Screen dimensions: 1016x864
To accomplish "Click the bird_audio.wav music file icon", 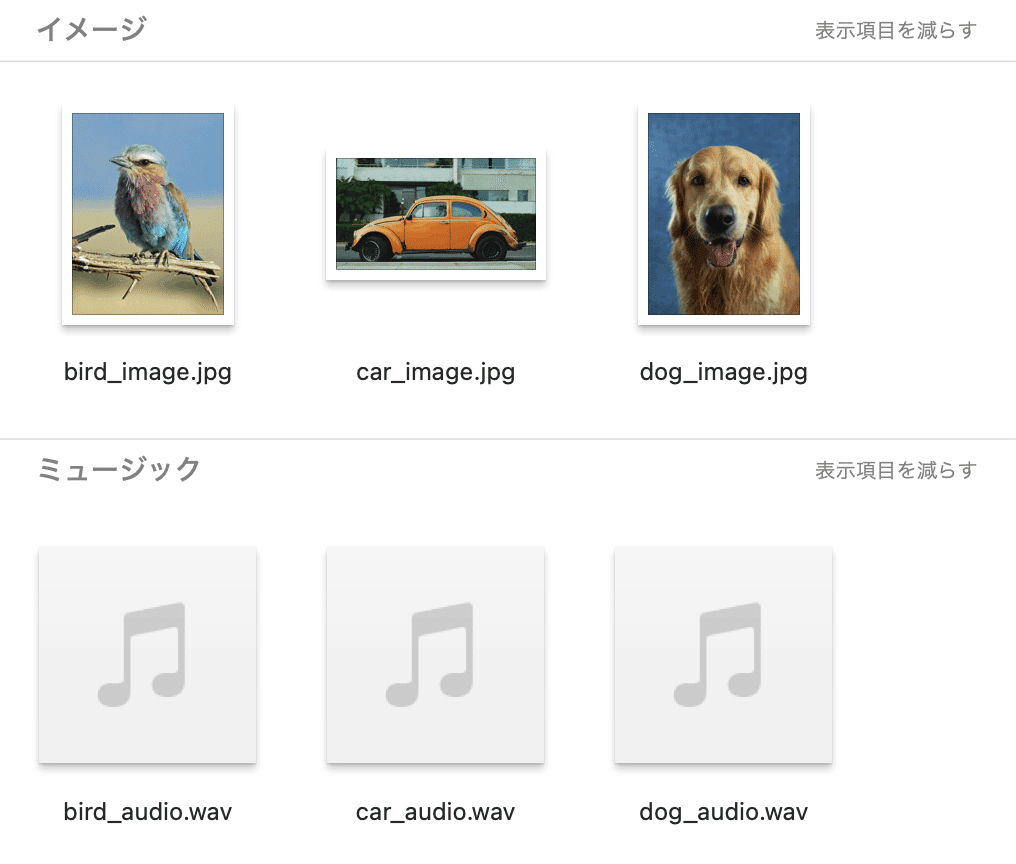I will [148, 655].
